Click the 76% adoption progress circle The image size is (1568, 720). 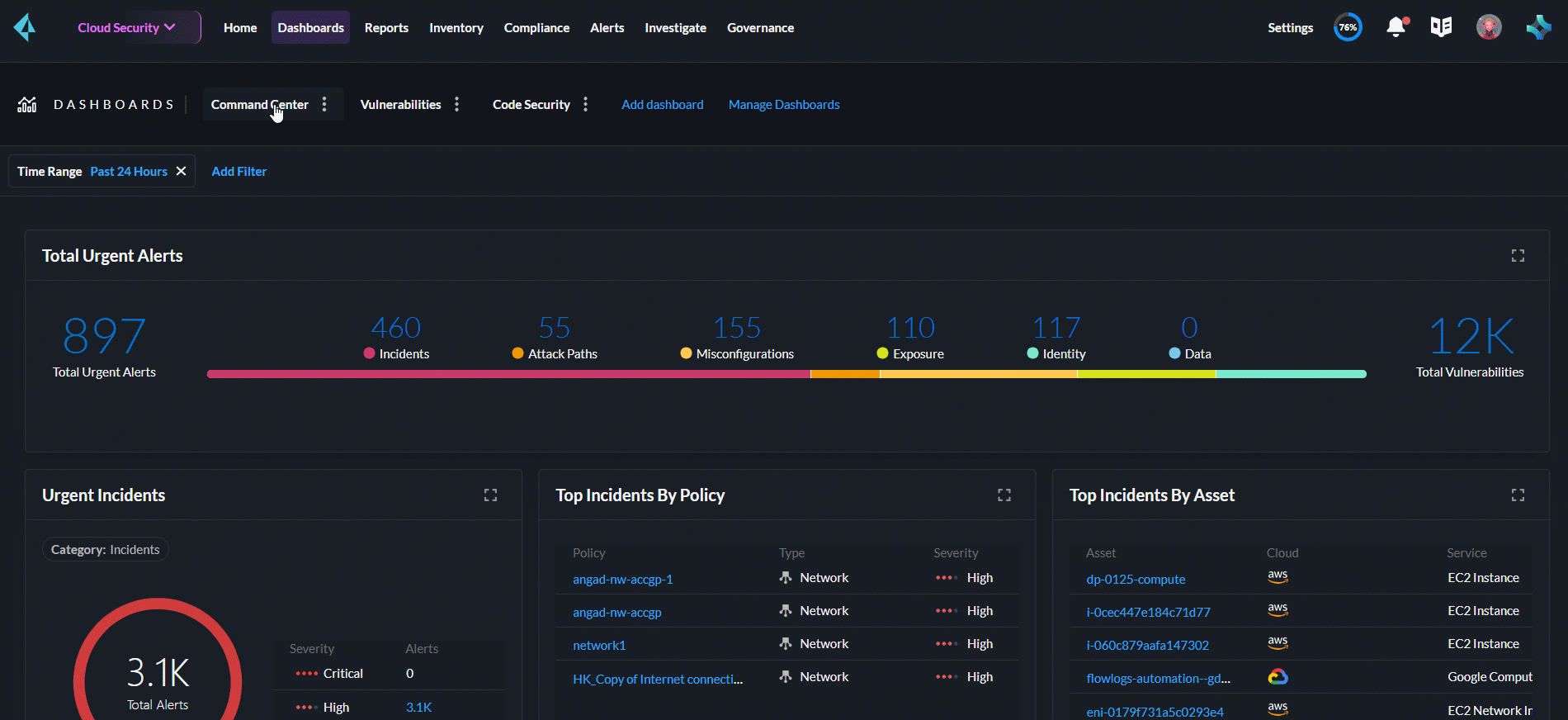[x=1348, y=27]
